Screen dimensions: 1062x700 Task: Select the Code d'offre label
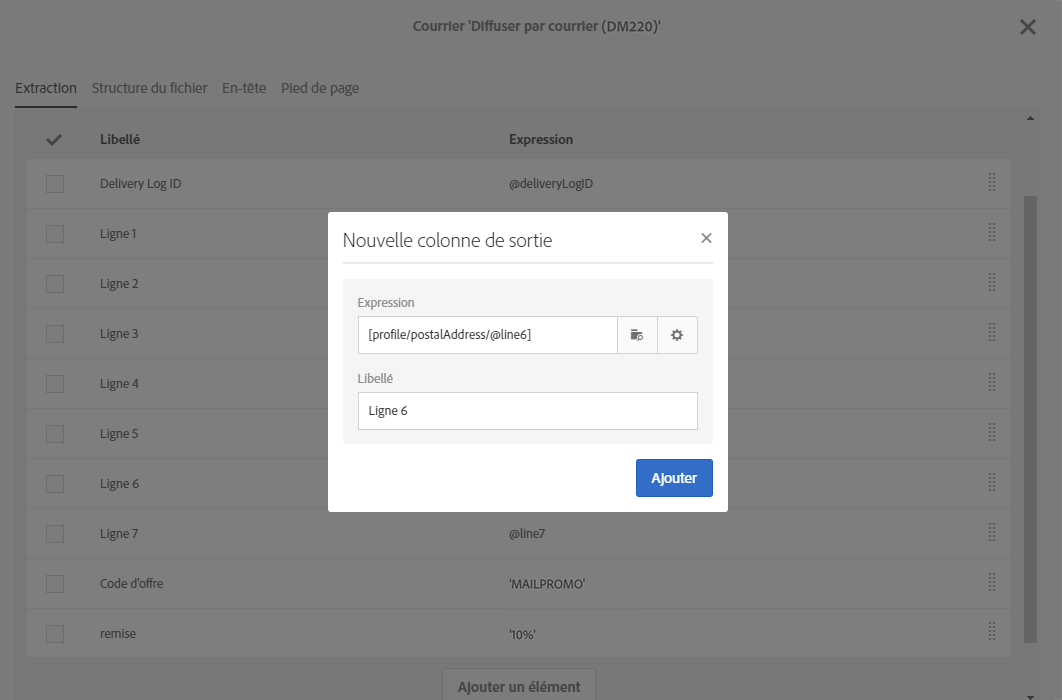(131, 584)
